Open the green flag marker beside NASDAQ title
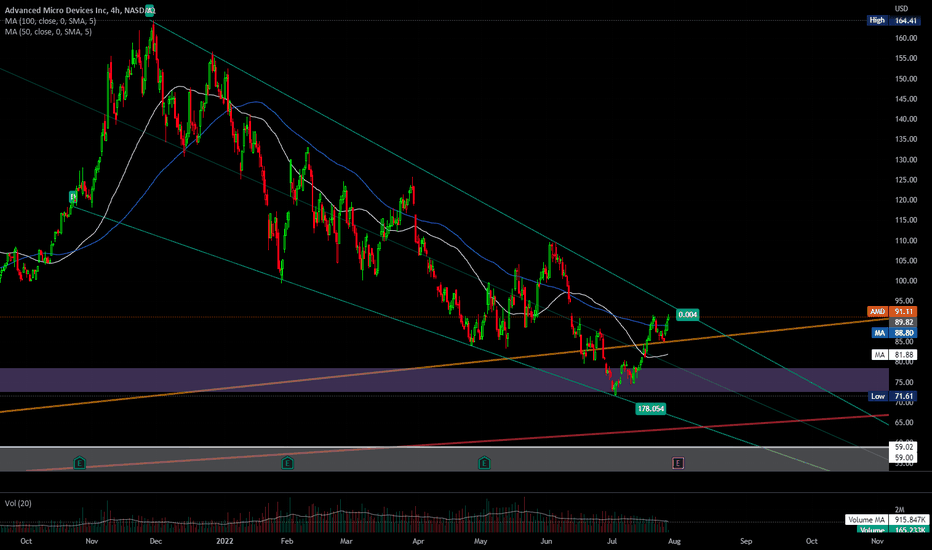 coord(151,10)
